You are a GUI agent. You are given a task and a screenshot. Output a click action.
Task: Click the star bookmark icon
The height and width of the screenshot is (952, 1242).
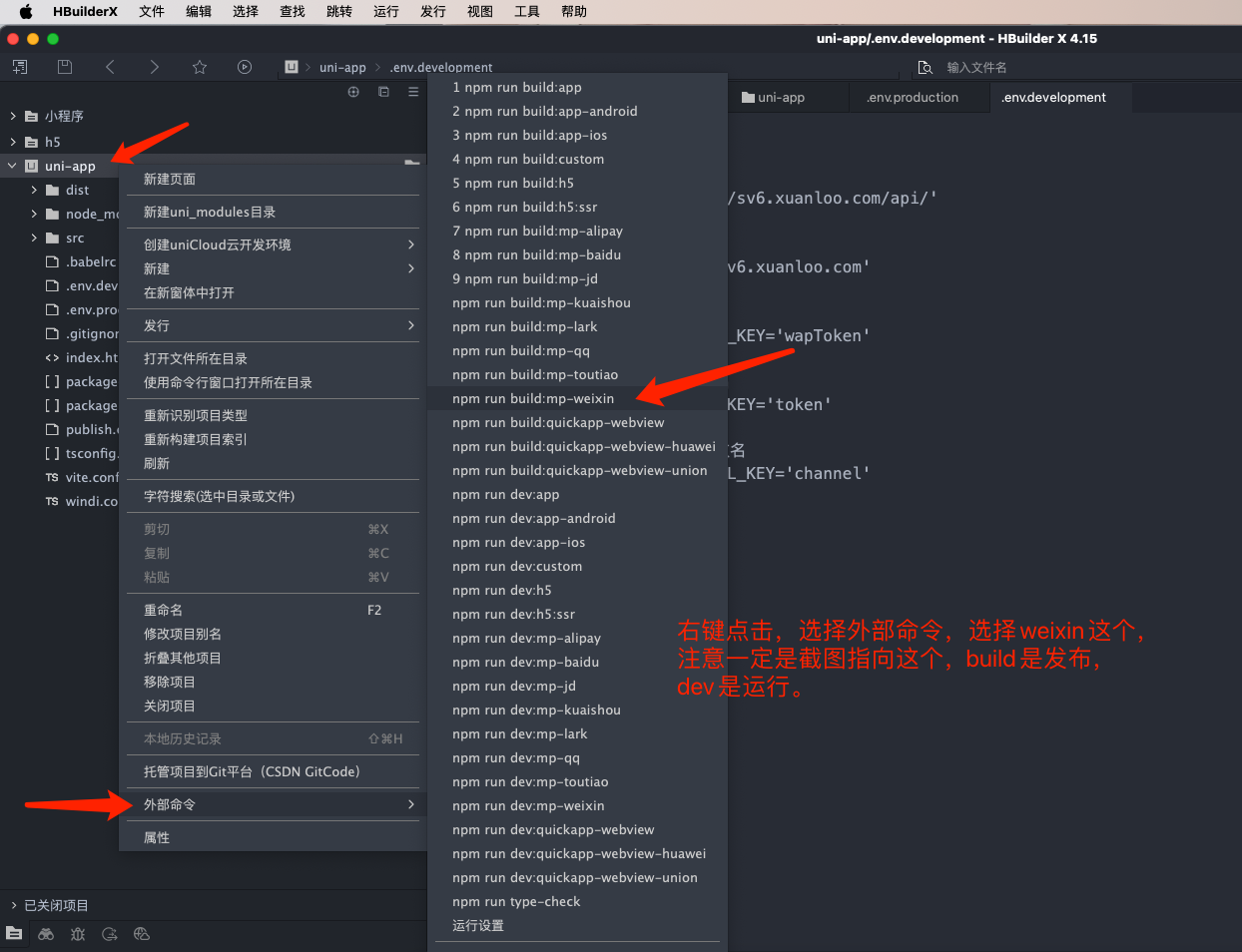pos(200,67)
